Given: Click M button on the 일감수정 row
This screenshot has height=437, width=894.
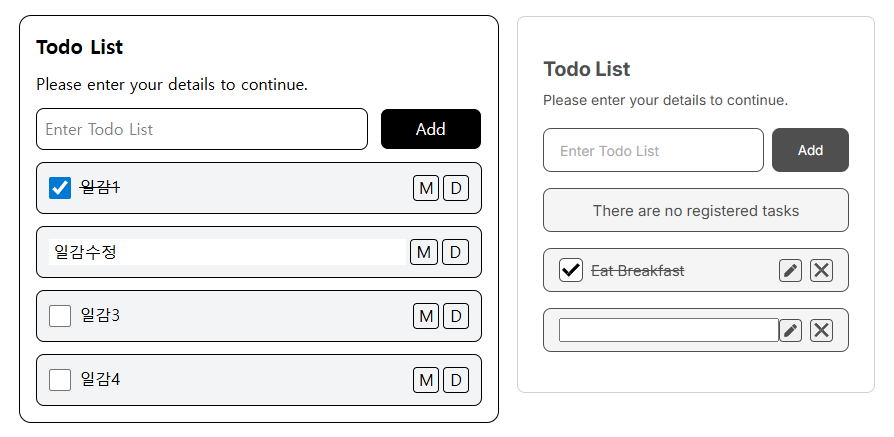Looking at the screenshot, I should click(424, 252).
